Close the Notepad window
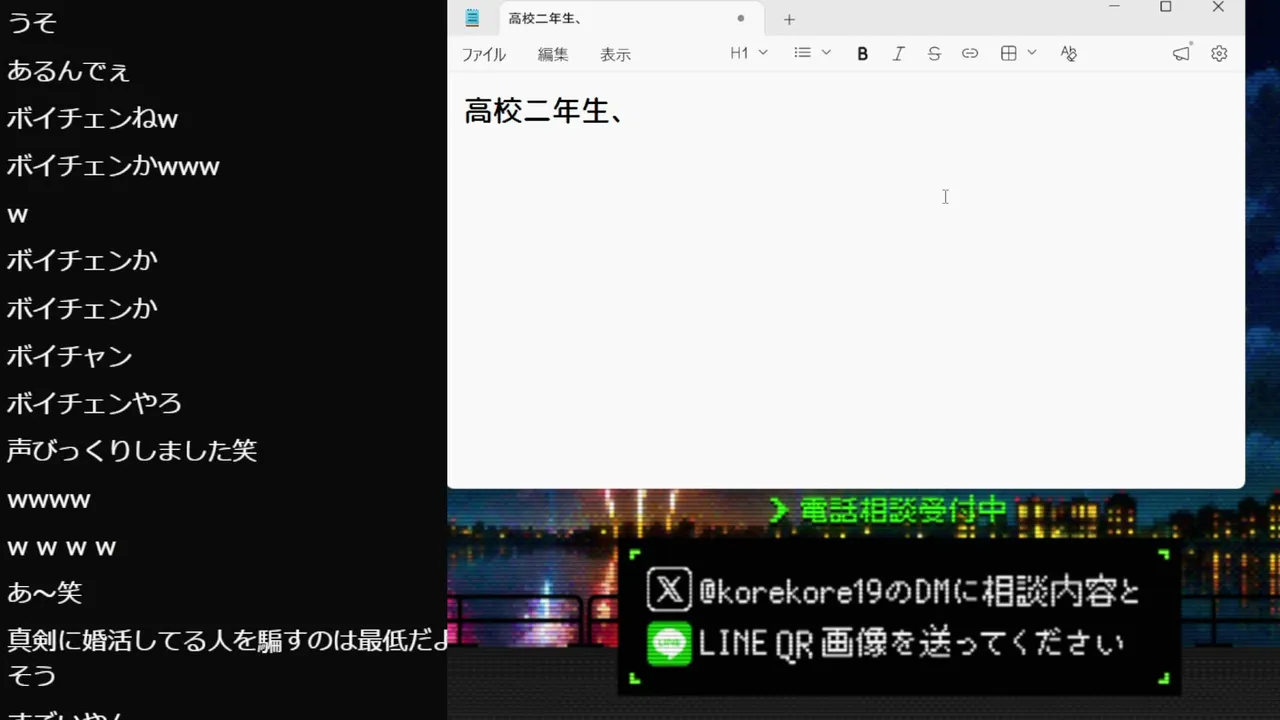The image size is (1280, 720). tap(1218, 7)
